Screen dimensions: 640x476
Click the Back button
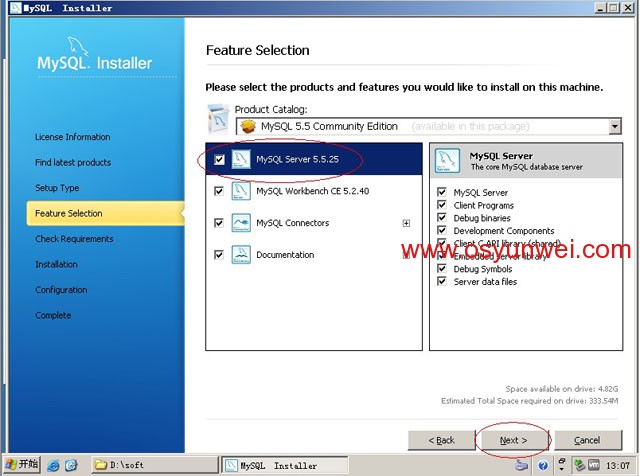coord(441,440)
